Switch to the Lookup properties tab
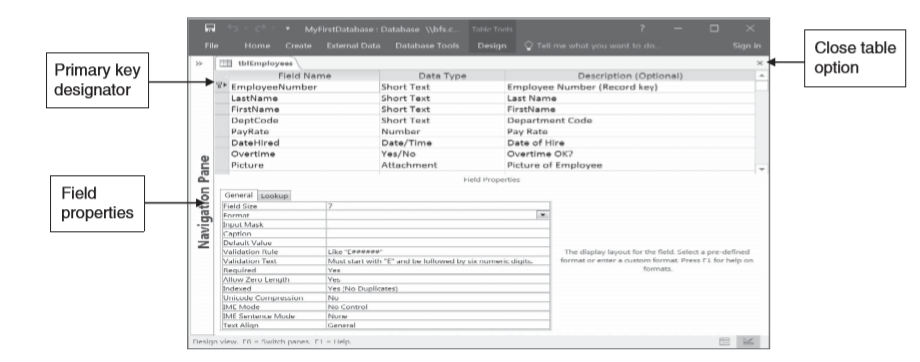920x362 pixels. coord(274,196)
